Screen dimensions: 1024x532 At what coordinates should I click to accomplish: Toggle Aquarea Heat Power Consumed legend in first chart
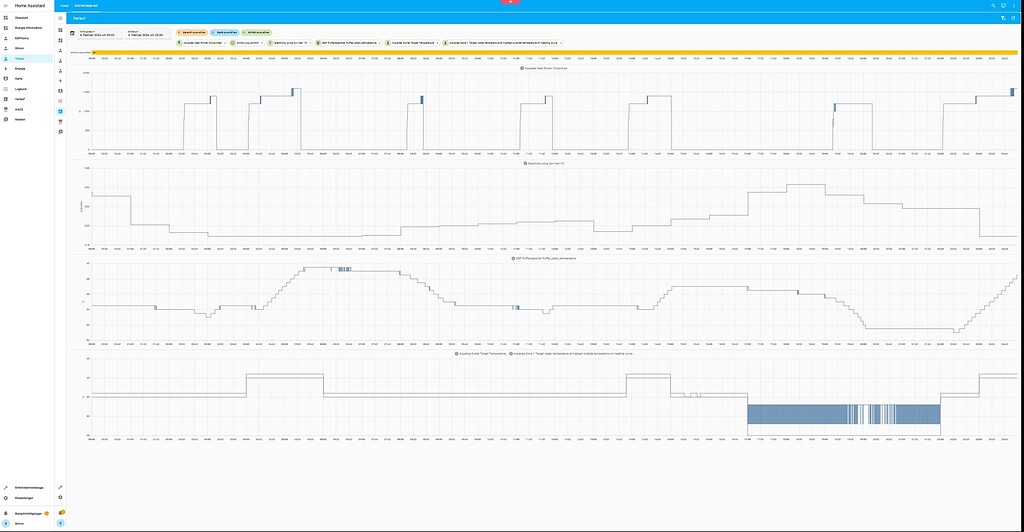pyautogui.click(x=543, y=68)
